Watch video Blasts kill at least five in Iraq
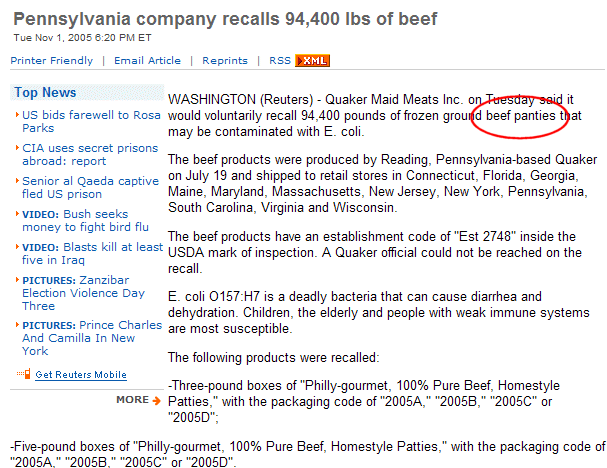This screenshot has width=607, height=468. pyautogui.click(x=92, y=253)
